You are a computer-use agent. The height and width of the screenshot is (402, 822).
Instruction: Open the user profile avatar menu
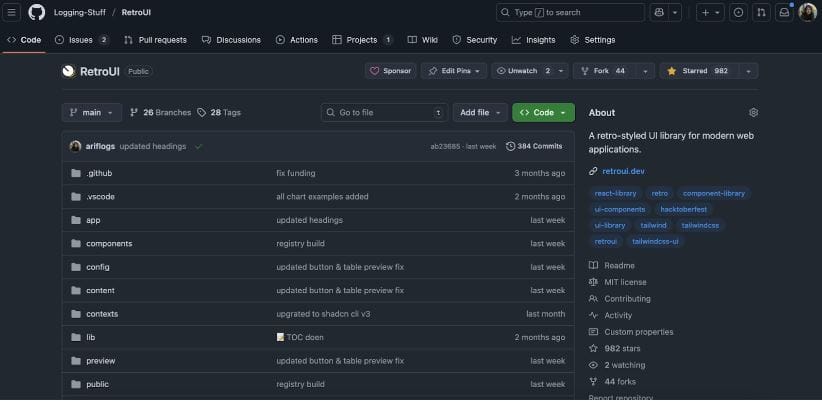click(807, 13)
